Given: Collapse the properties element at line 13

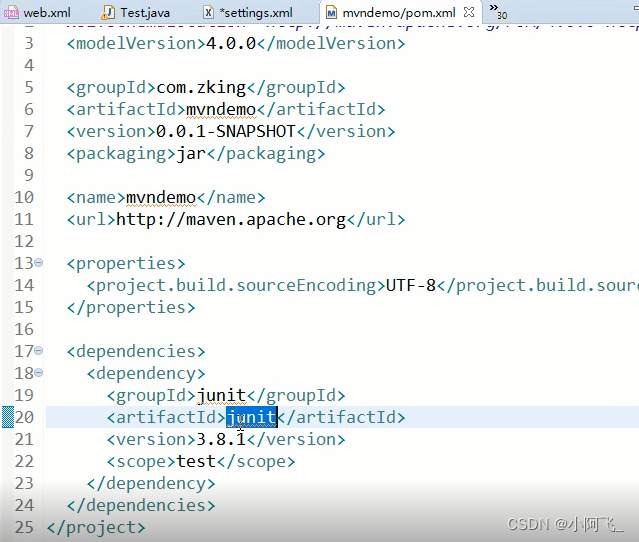Looking at the screenshot, I should [39, 262].
